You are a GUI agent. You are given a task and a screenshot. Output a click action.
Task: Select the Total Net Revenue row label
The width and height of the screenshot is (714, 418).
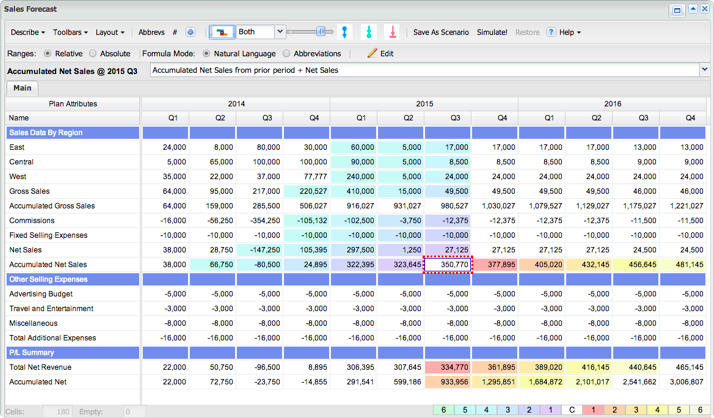tap(41, 367)
